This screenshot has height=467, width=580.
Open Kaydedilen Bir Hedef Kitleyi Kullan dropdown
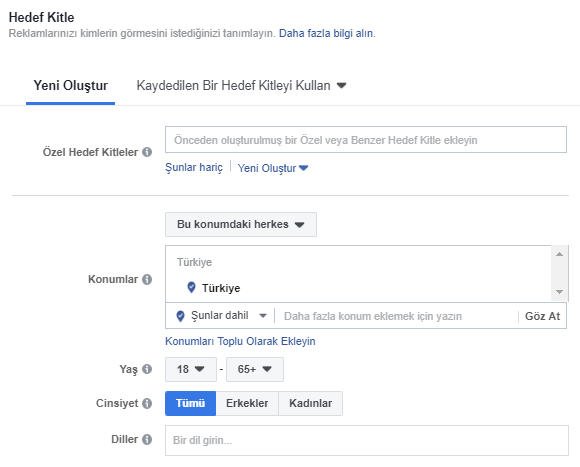click(x=241, y=85)
